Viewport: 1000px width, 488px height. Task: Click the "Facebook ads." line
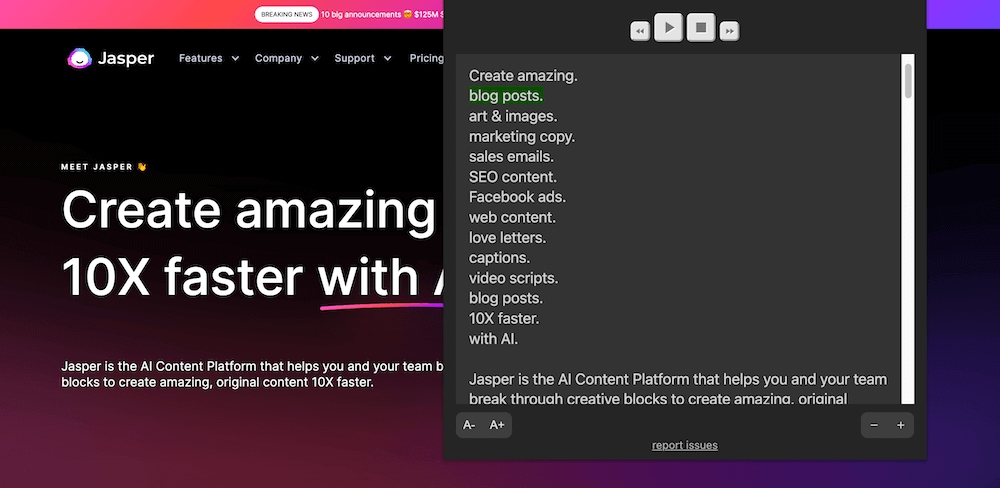tap(517, 197)
